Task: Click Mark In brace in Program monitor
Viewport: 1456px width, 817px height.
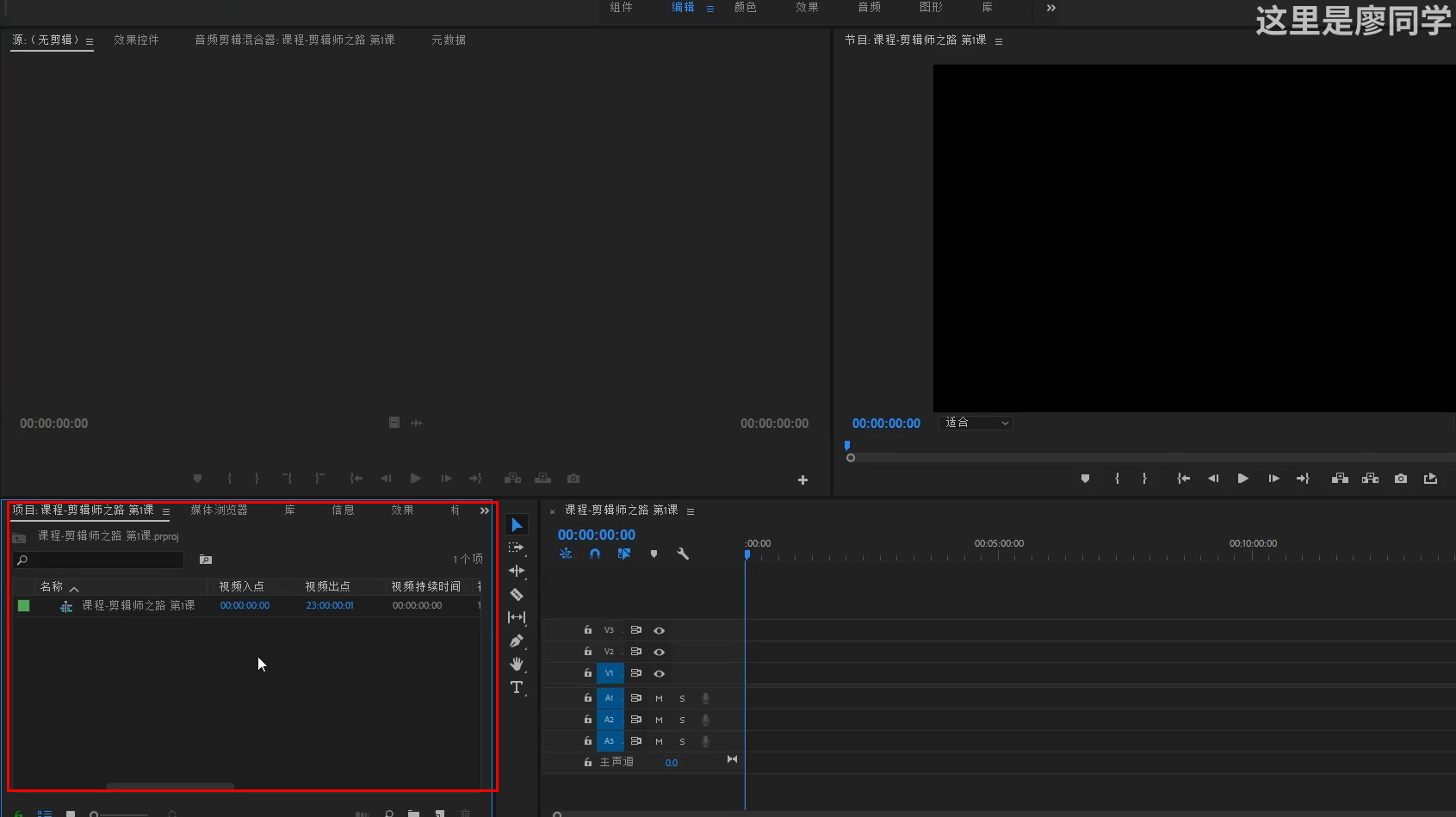Action: 1117,479
